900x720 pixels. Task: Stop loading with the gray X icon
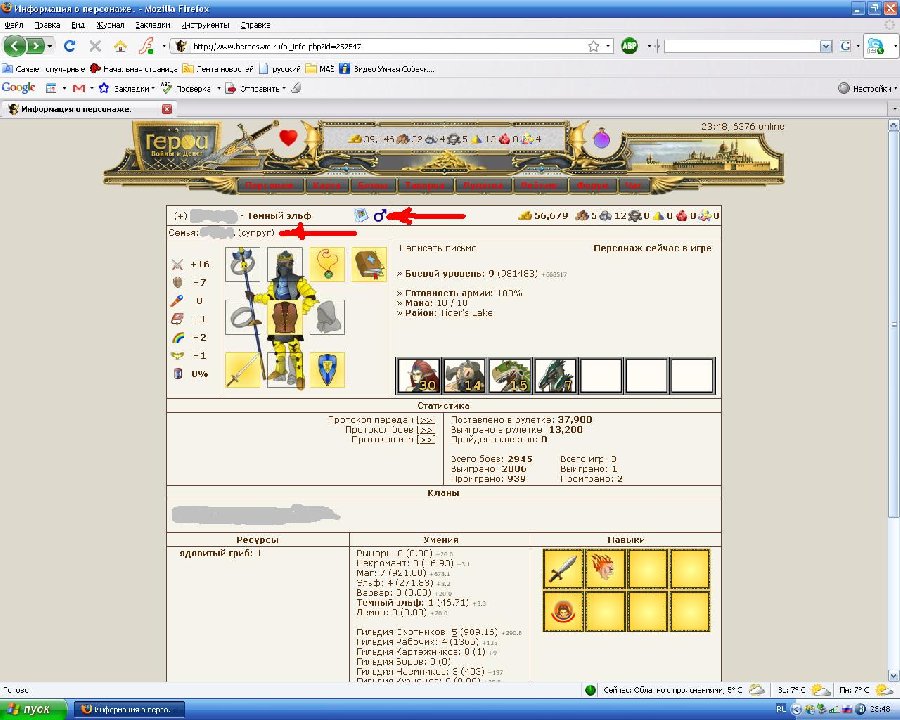[x=95, y=46]
